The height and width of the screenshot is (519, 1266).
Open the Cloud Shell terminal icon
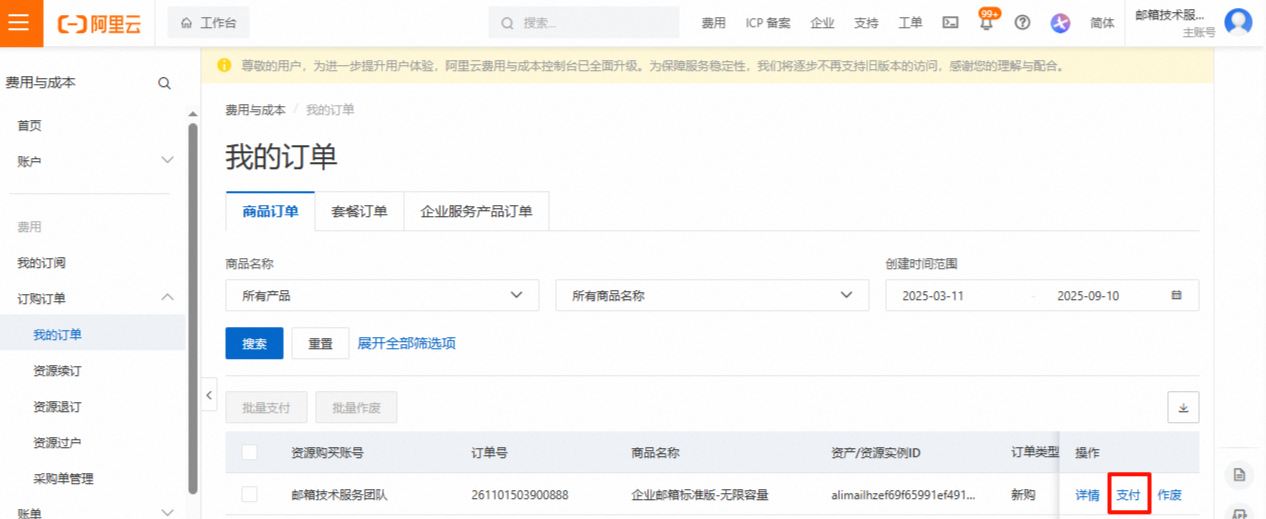[951, 23]
